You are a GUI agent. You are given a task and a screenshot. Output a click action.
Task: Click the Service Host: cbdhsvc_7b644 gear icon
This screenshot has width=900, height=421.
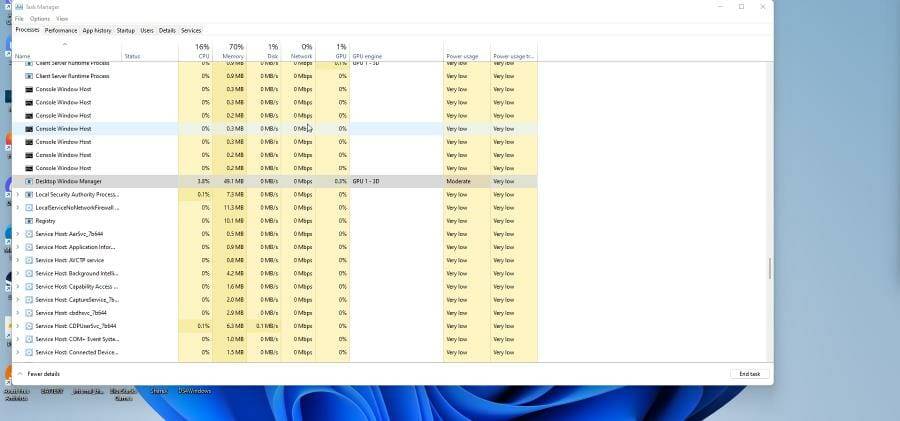[x=29, y=313]
